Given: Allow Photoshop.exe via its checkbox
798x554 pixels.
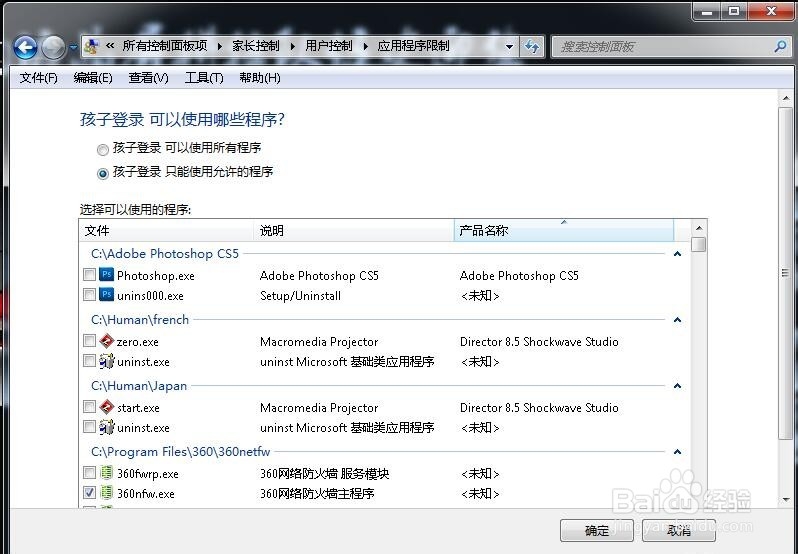Looking at the screenshot, I should 90,275.
